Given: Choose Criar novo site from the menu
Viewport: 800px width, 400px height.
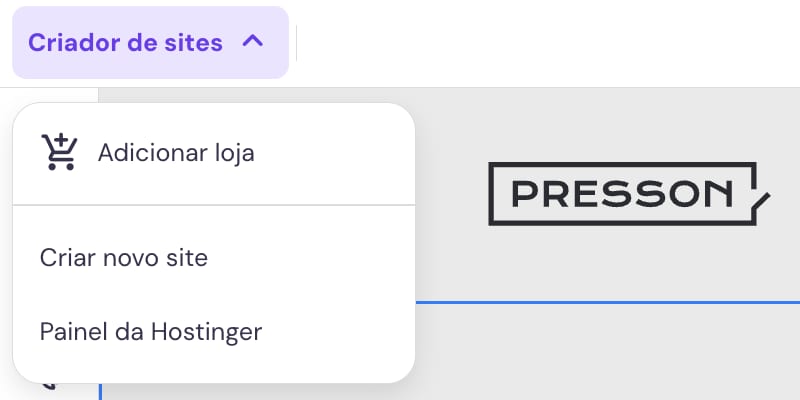Looking at the screenshot, I should point(124,257).
